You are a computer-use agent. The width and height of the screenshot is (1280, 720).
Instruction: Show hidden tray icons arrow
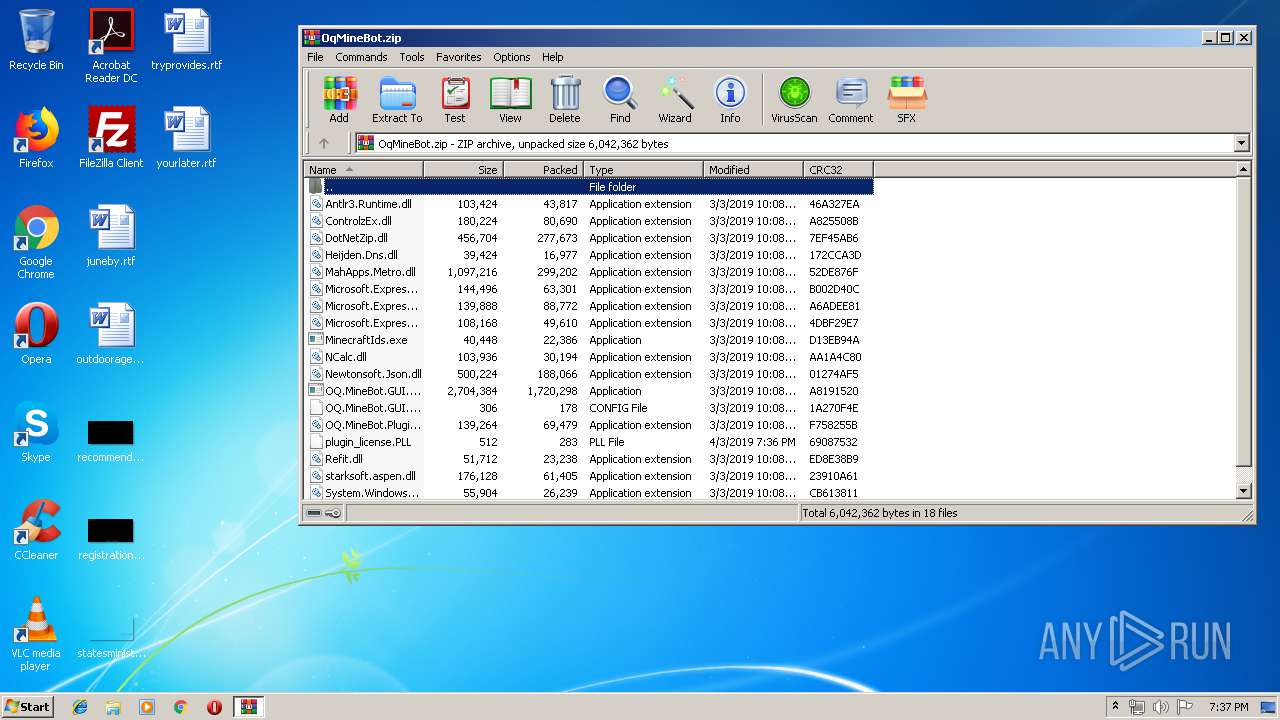click(x=1115, y=707)
